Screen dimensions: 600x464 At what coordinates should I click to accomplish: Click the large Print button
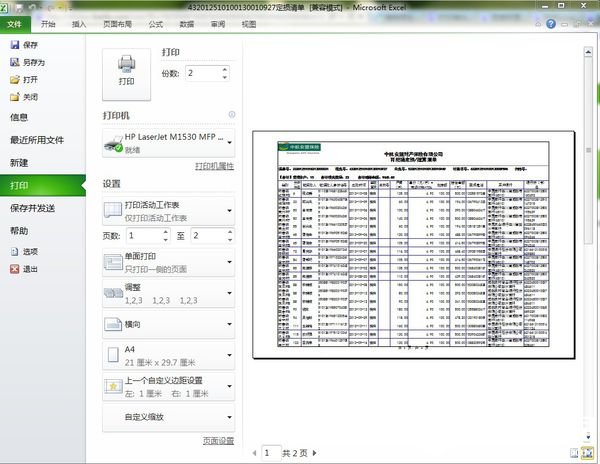(x=126, y=75)
